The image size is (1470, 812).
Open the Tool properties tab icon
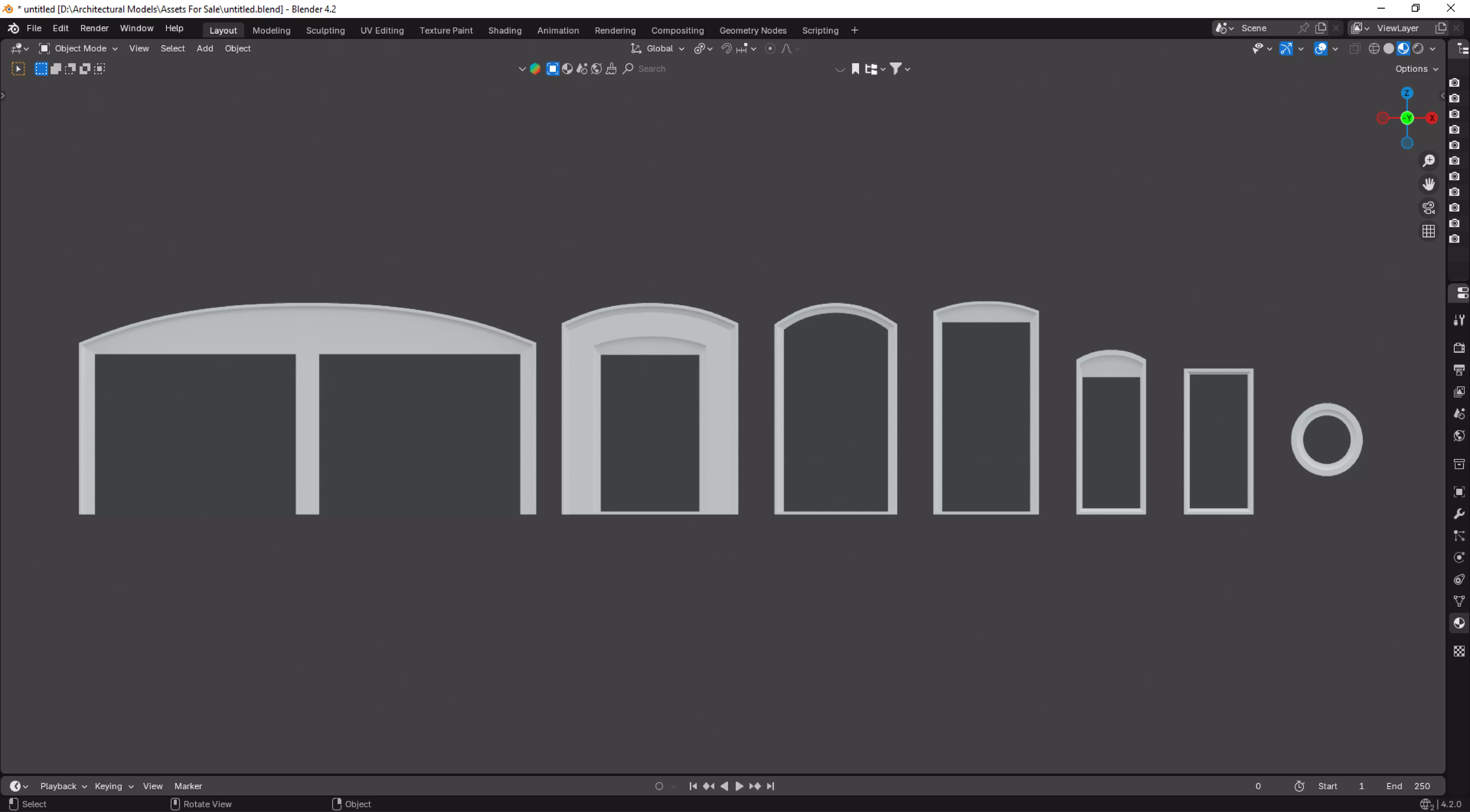click(x=1459, y=320)
